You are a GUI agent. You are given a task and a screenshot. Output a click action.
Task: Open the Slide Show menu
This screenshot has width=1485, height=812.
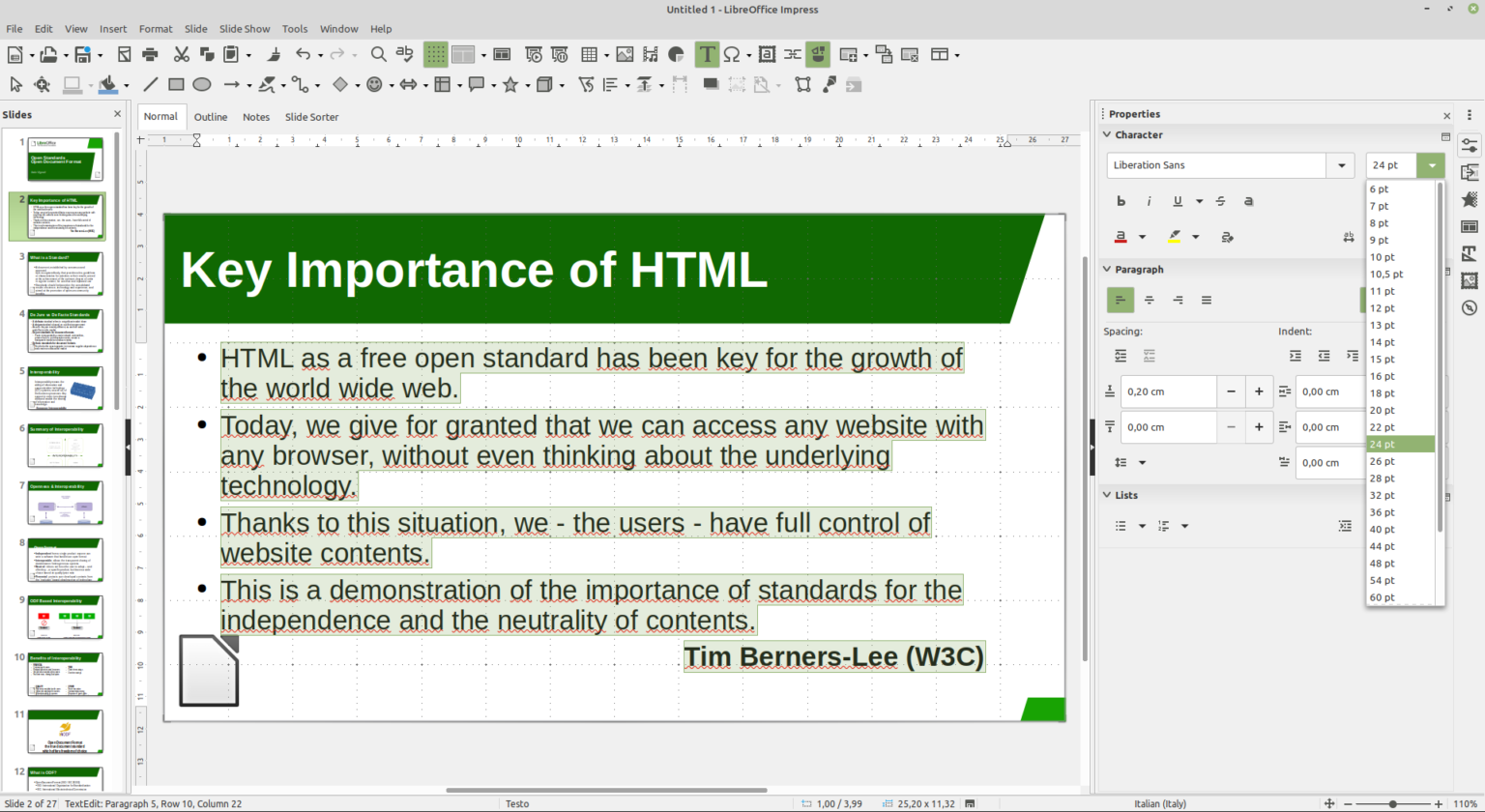click(x=245, y=28)
